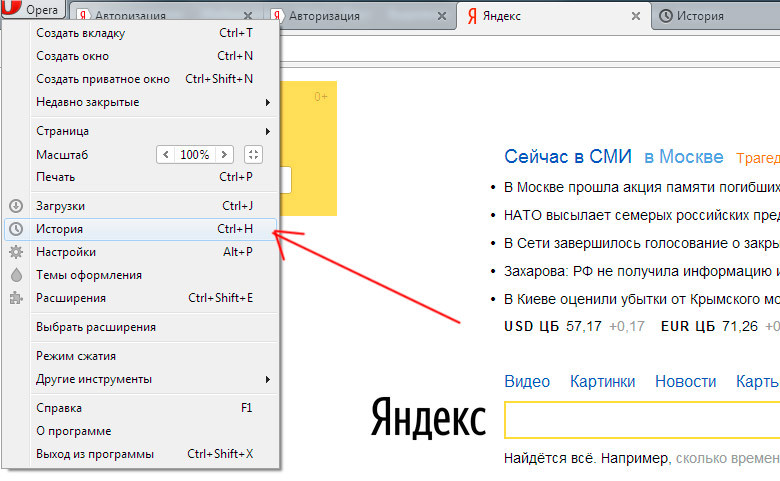
Task: Increase page zoom with the right arrow
Action: tap(224, 155)
